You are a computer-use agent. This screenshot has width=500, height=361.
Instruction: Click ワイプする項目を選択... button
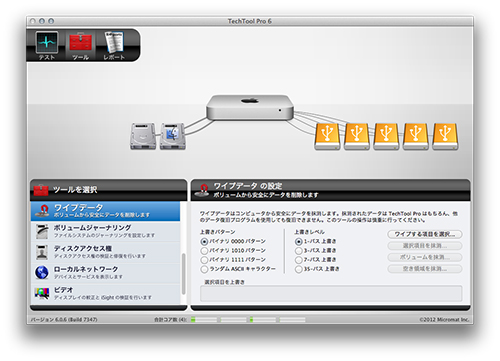point(425,234)
